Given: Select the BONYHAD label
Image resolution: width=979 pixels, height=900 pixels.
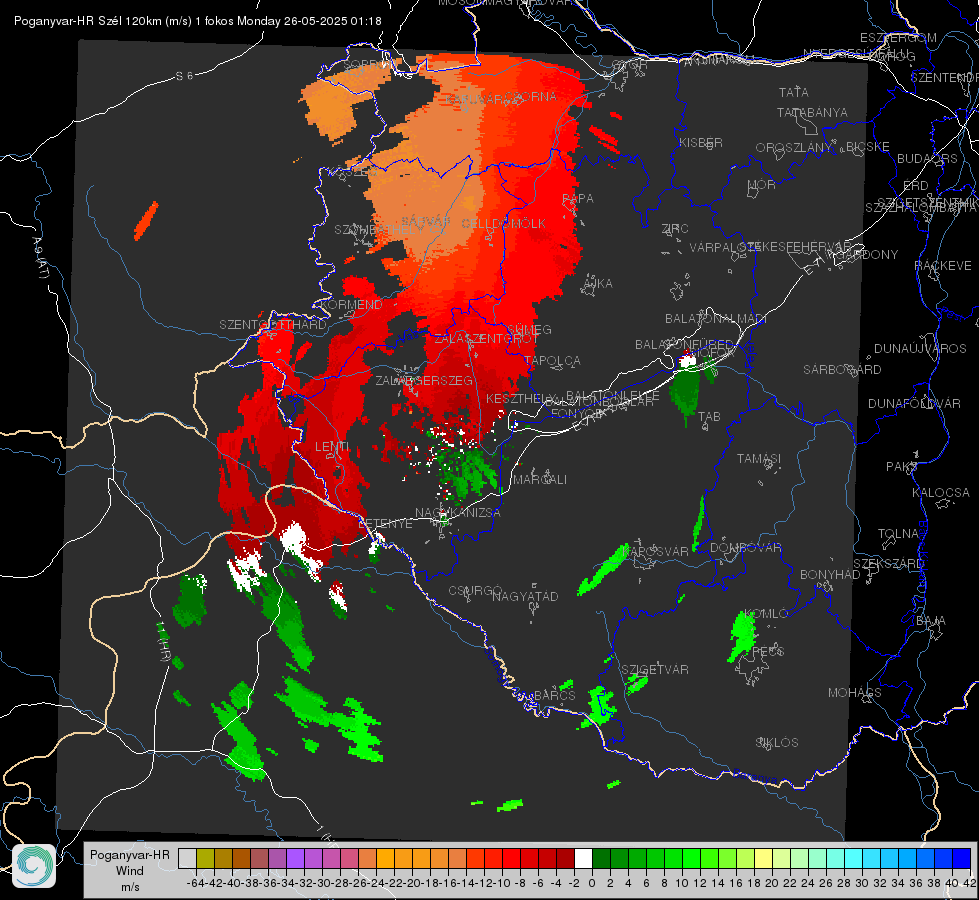Looking at the screenshot, I should [x=830, y=575].
